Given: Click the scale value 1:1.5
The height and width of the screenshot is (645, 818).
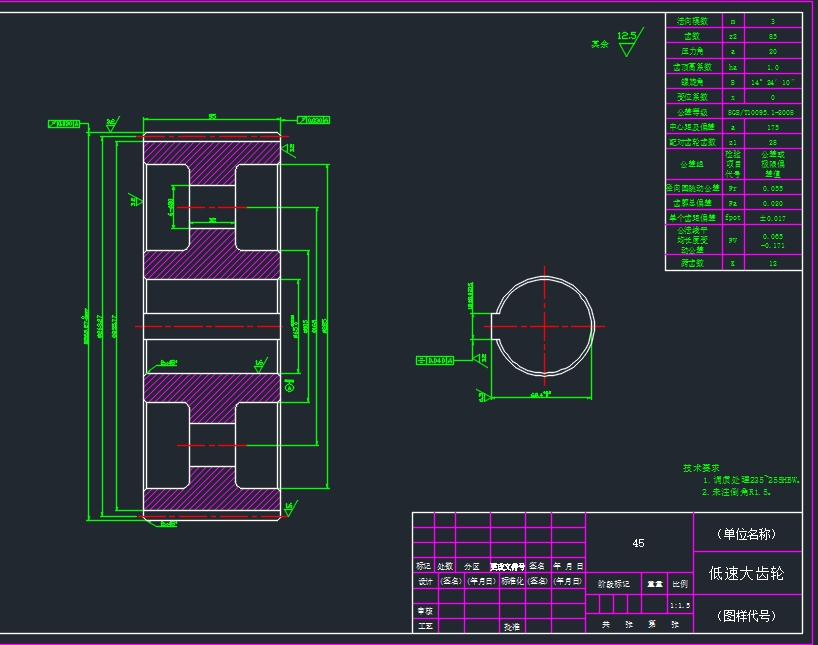Looking at the screenshot, I should (x=680, y=605).
